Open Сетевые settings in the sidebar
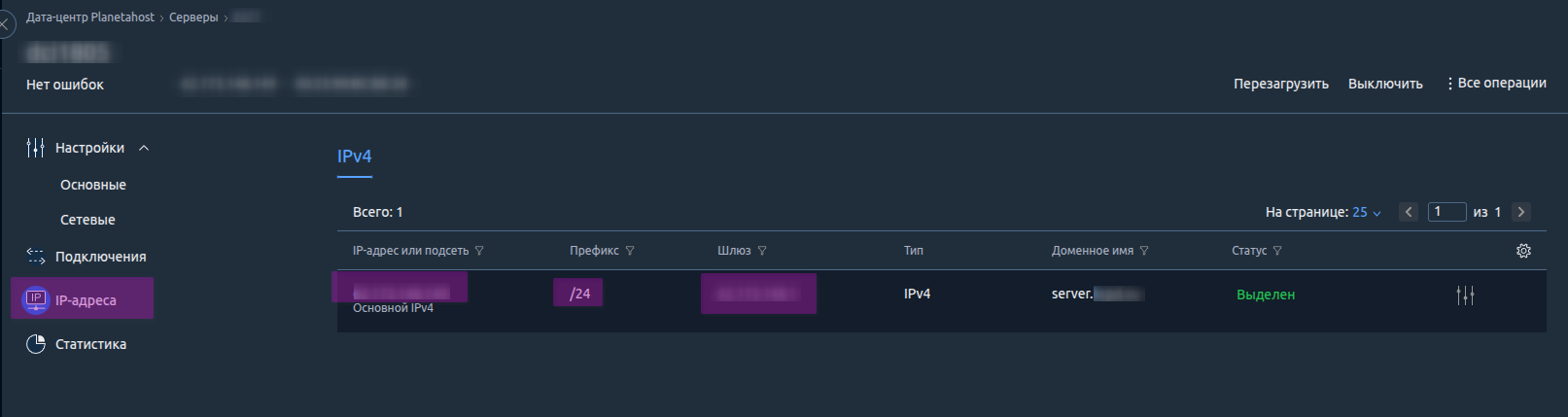 [x=87, y=220]
